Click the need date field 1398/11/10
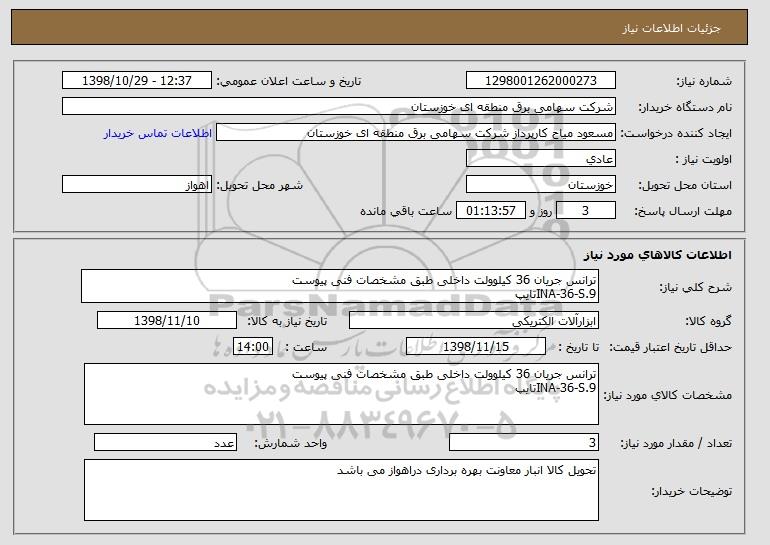The image size is (770, 545). 167,321
